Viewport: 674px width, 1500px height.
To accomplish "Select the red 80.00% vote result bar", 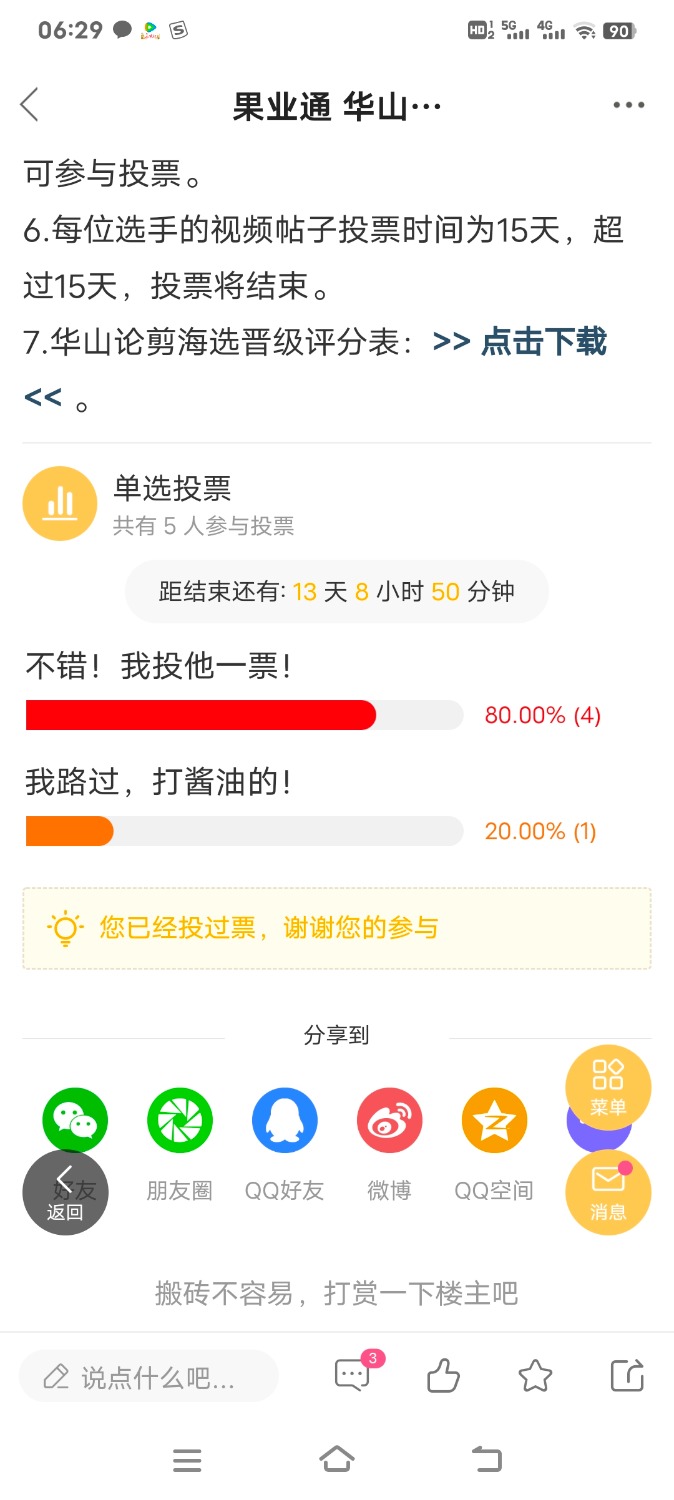I will [201, 715].
